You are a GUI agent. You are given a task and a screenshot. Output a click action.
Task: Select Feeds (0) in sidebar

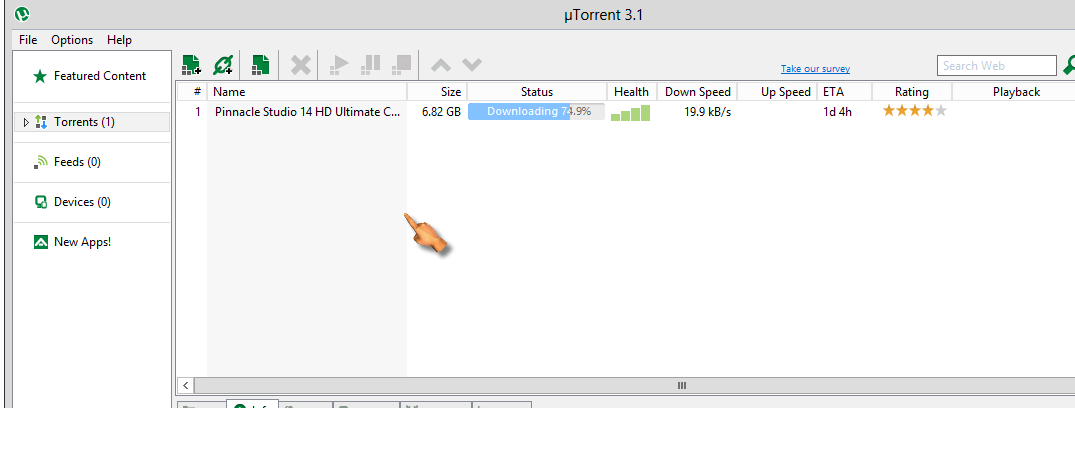click(x=77, y=162)
